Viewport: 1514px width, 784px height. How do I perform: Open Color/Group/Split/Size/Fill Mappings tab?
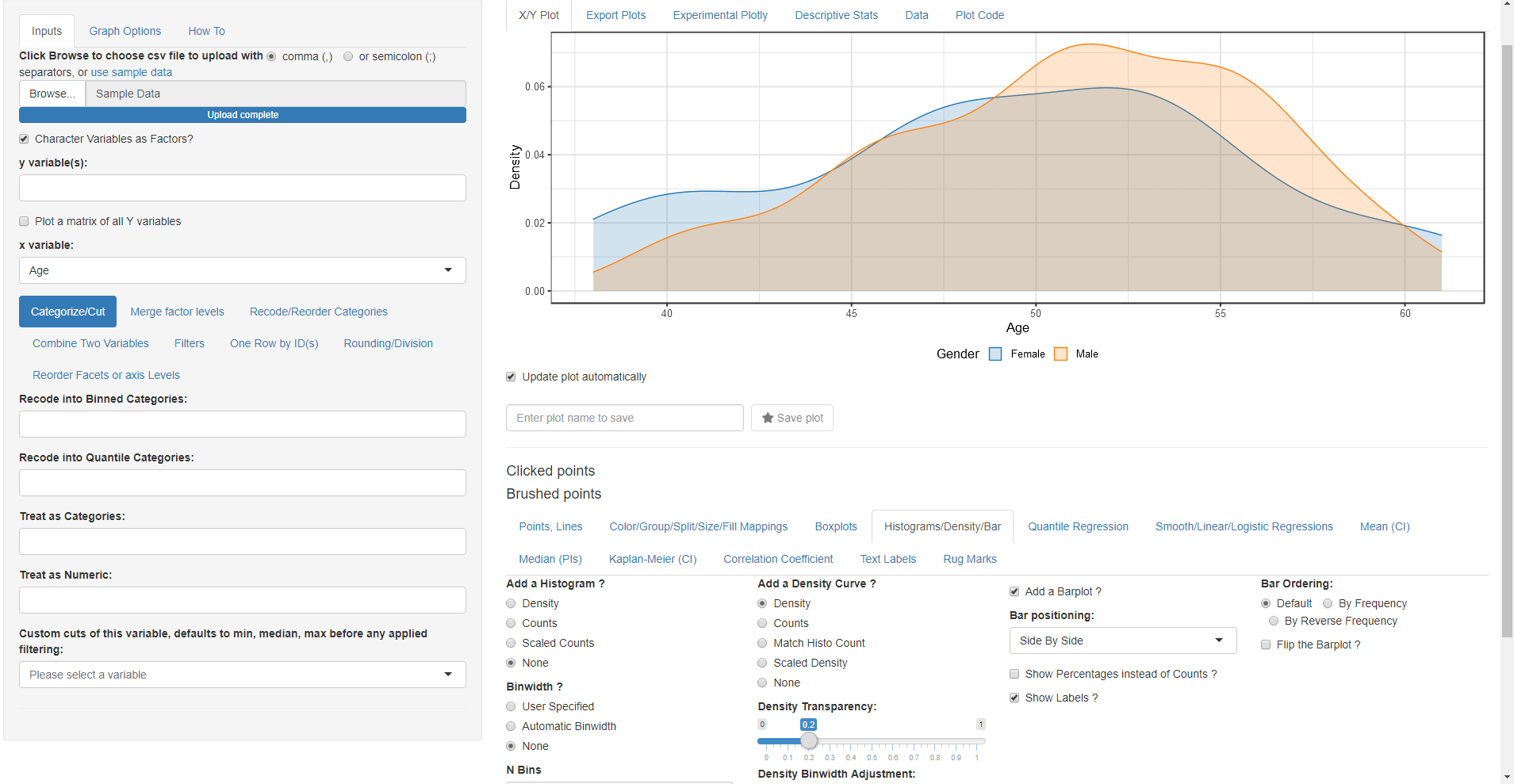coord(699,526)
